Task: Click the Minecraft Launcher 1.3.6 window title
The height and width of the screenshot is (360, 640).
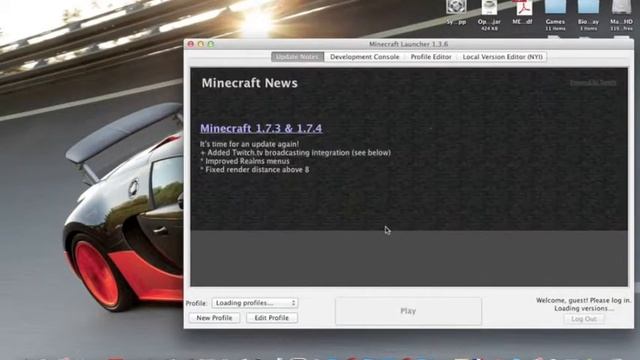Action: click(409, 44)
